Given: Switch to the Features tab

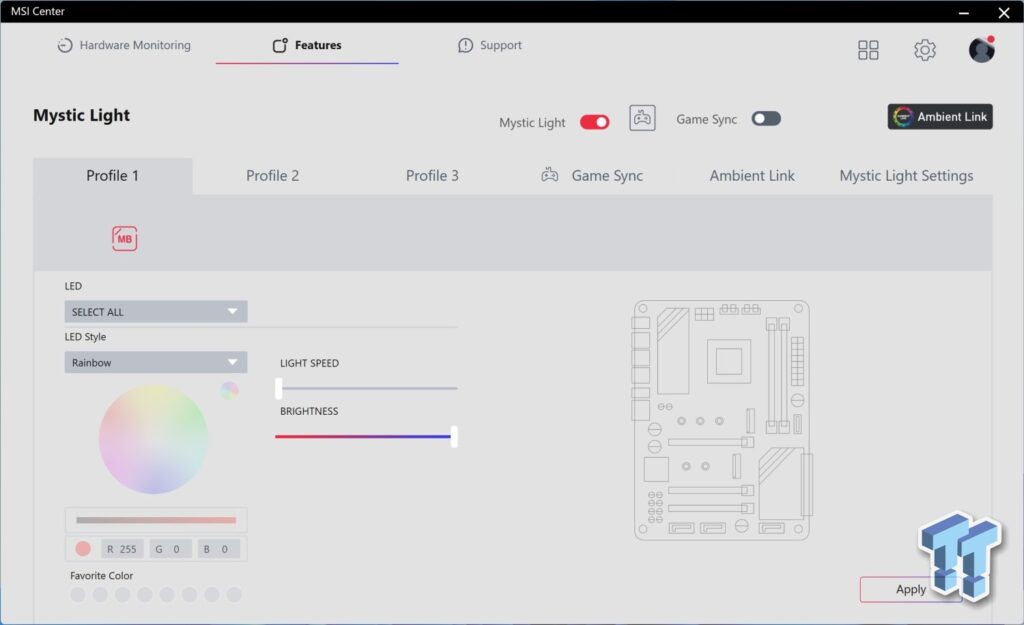Looking at the screenshot, I should [307, 45].
